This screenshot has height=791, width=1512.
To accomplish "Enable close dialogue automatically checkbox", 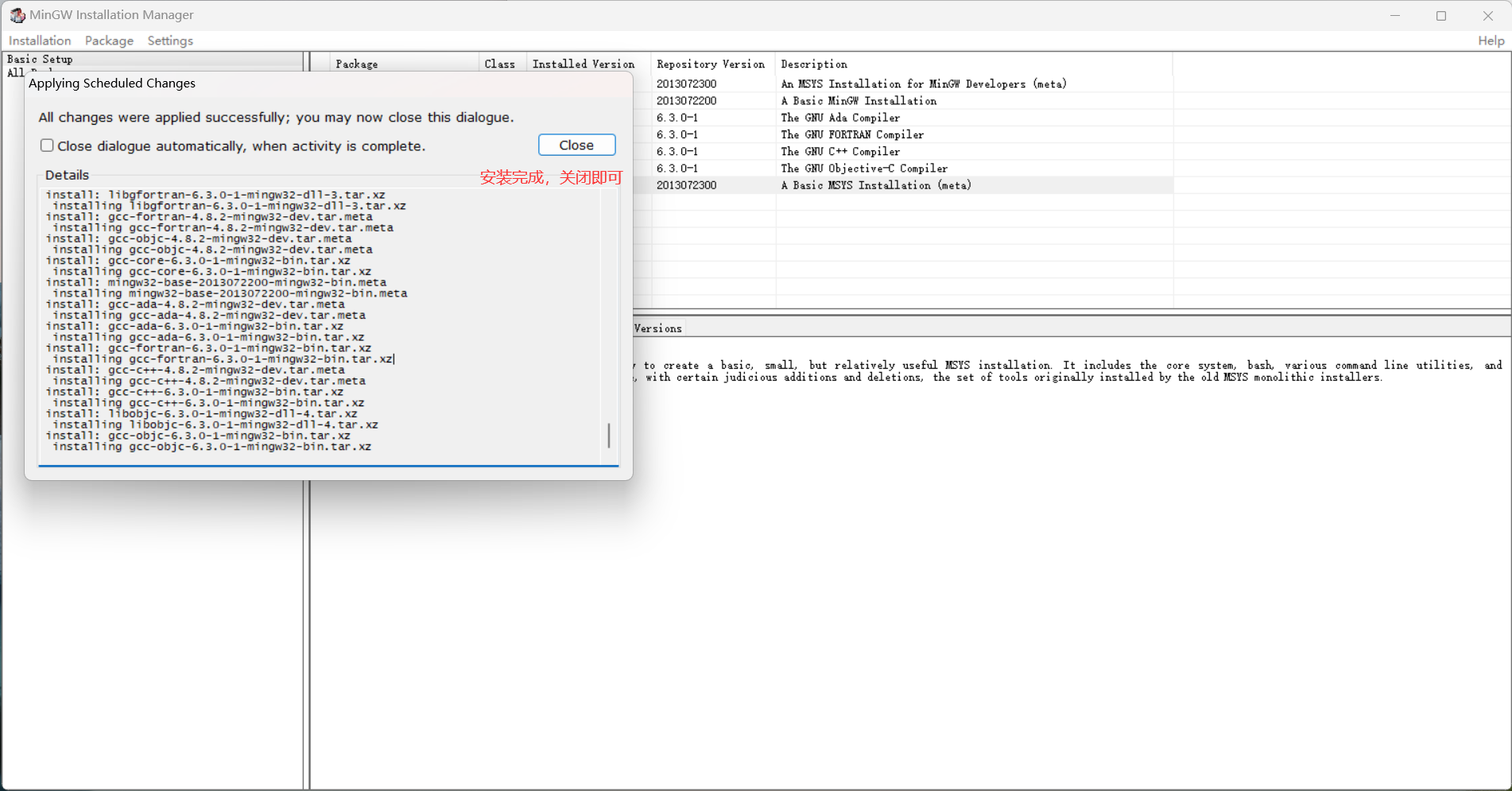I will coord(48,145).
